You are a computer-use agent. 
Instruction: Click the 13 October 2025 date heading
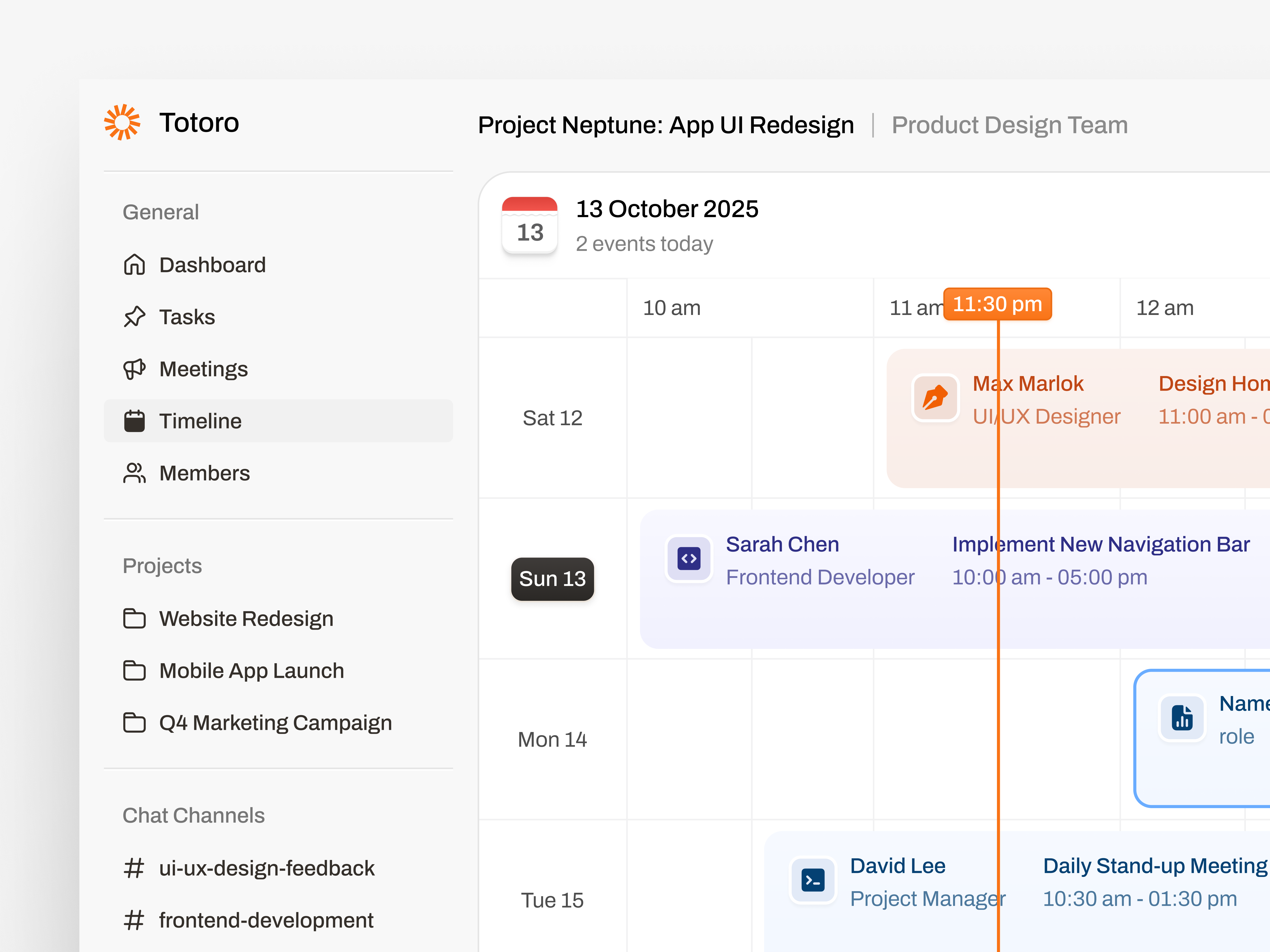tap(667, 209)
